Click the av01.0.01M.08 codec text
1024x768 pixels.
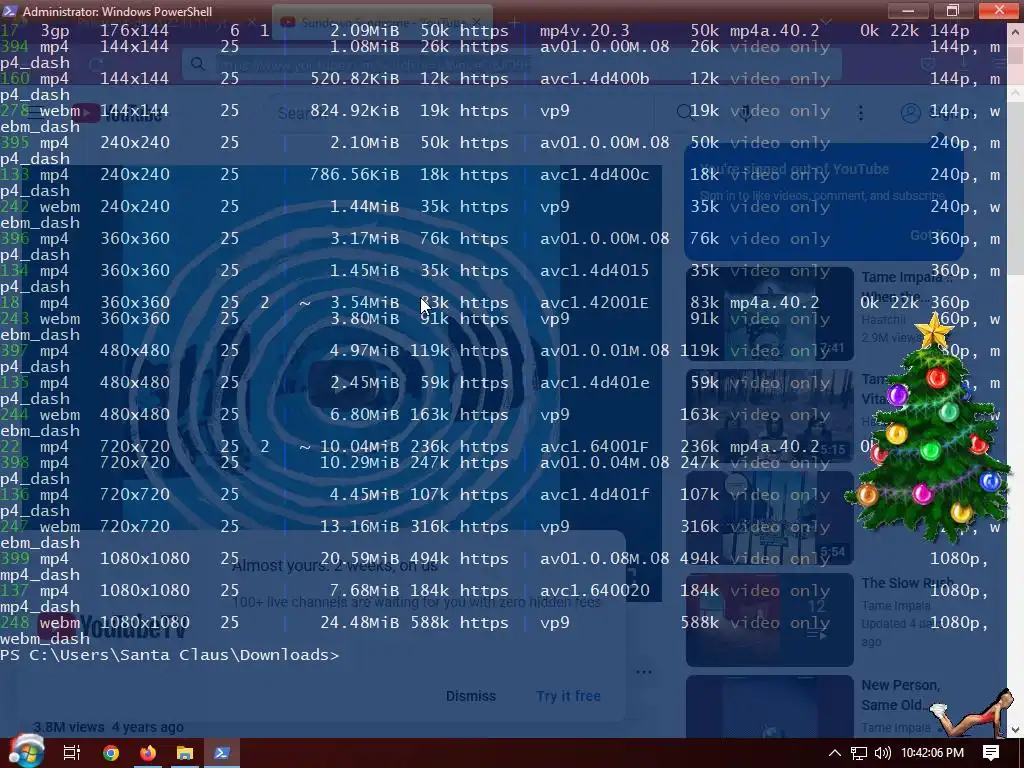(x=605, y=351)
